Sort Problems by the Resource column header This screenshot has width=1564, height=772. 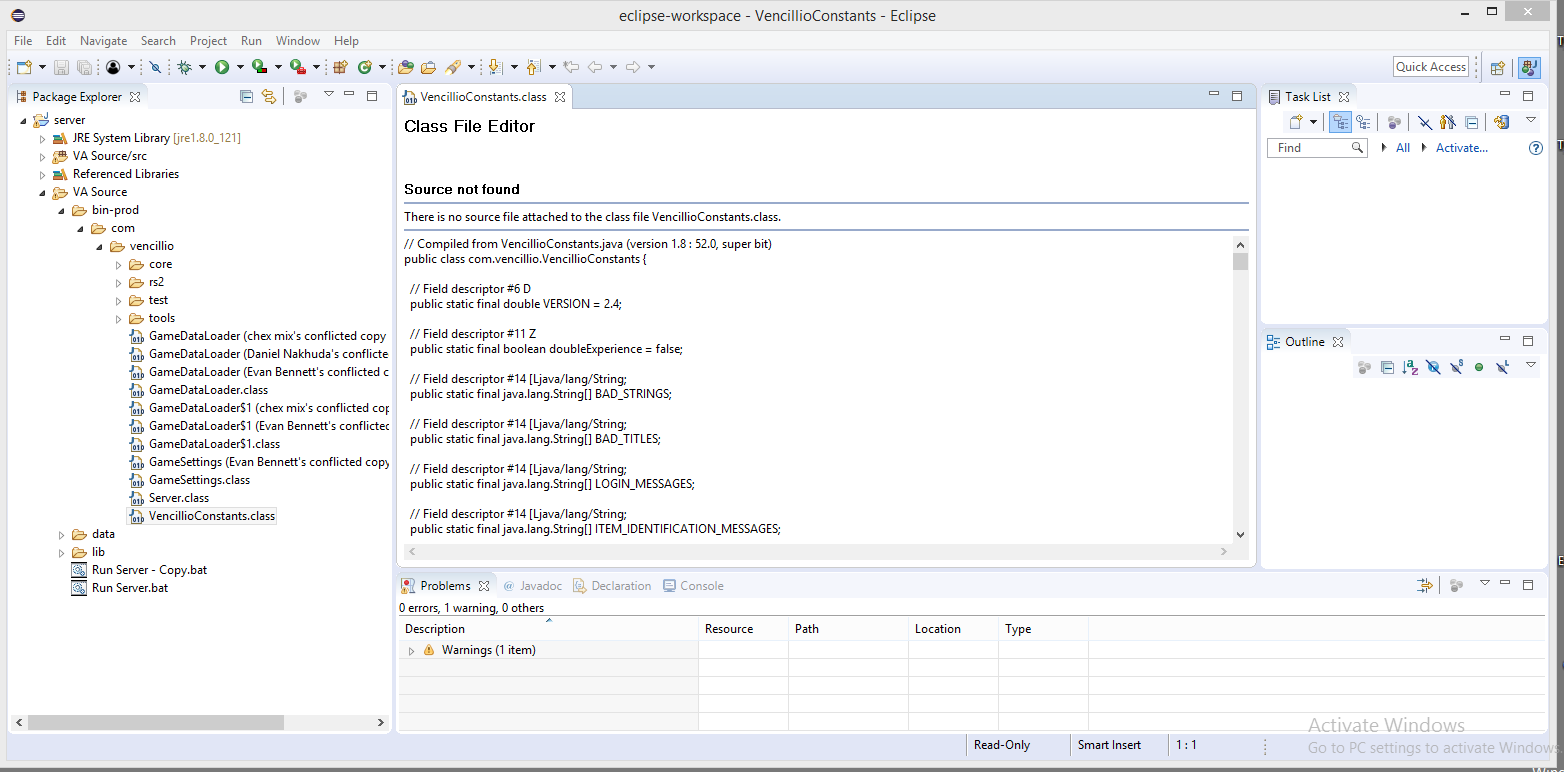click(743, 629)
